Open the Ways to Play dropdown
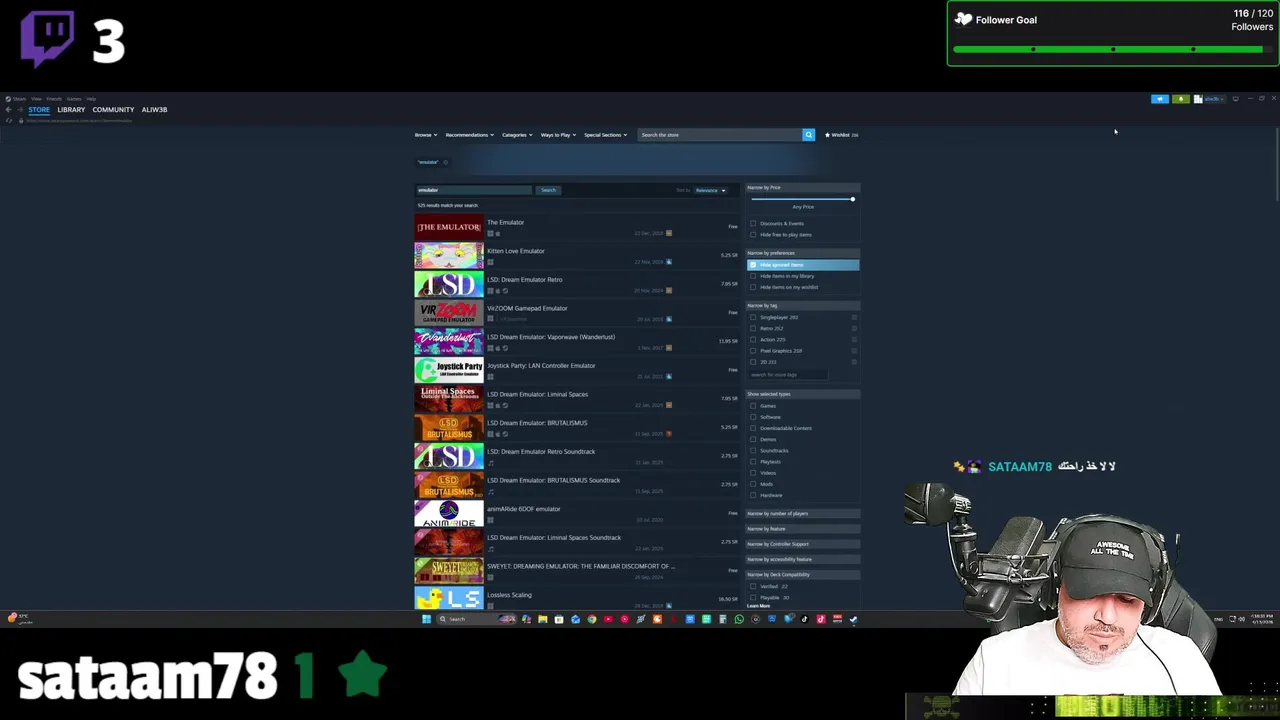The width and height of the screenshot is (1280, 720). (558, 135)
